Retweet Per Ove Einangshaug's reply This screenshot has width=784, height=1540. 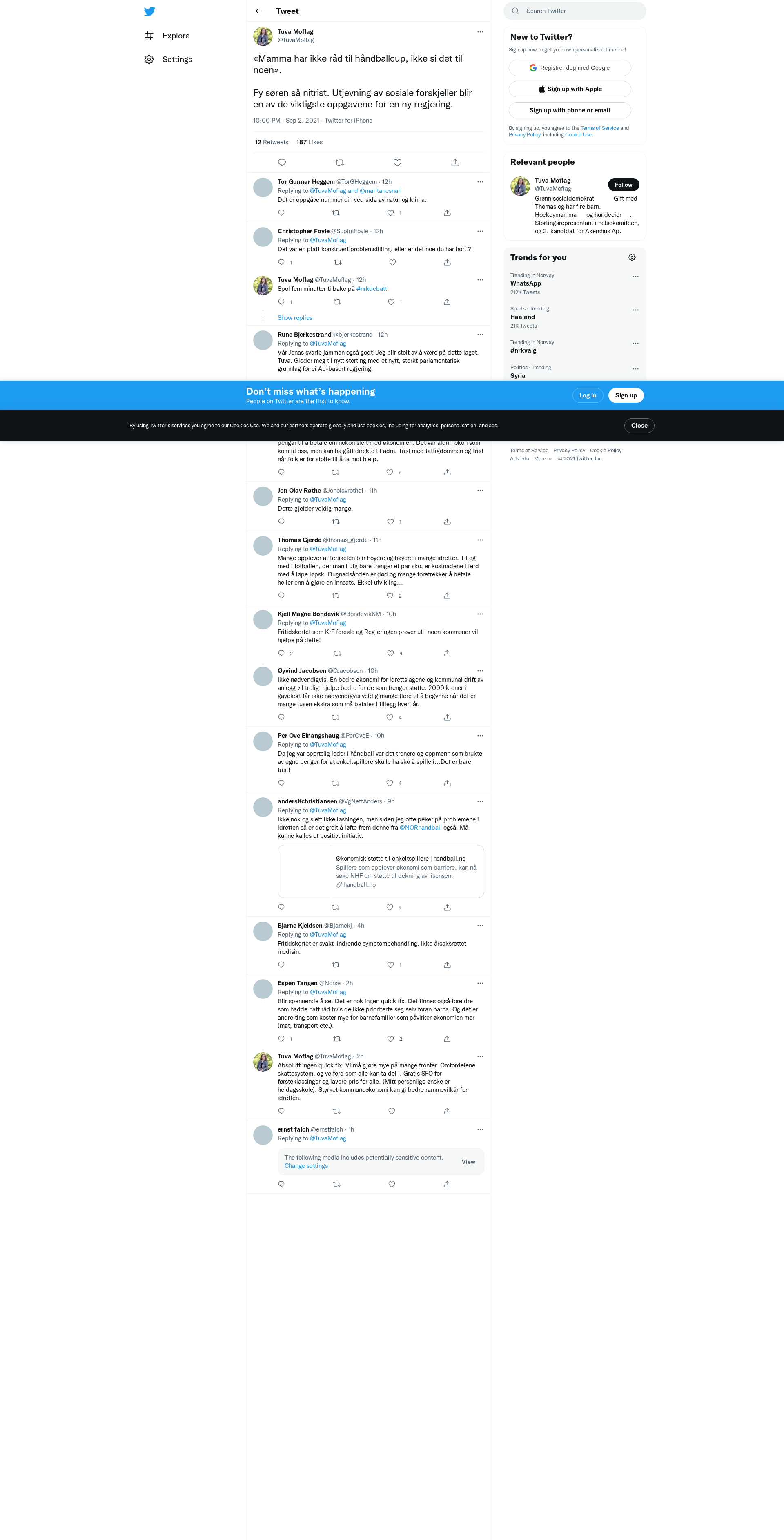[335, 783]
